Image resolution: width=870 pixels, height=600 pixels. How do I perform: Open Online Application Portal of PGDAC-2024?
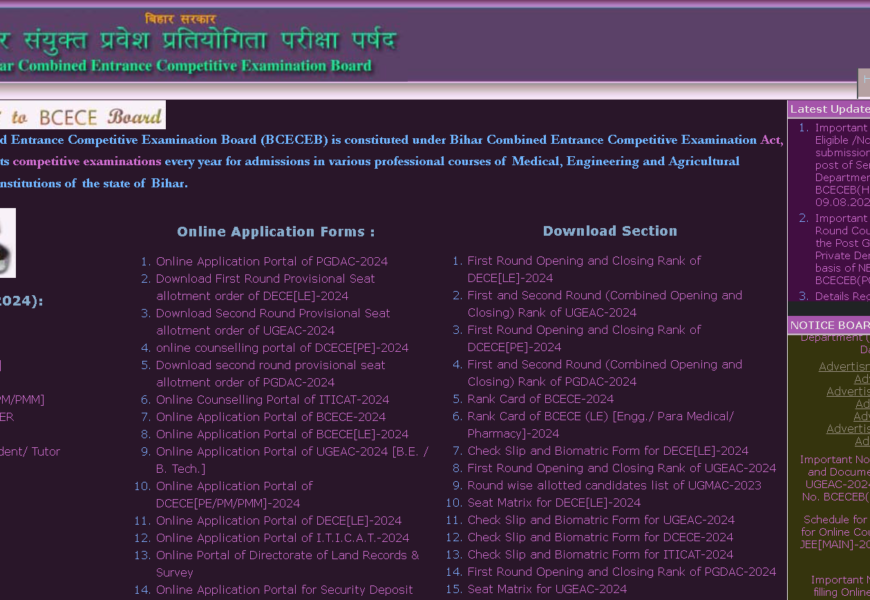[x=271, y=261]
